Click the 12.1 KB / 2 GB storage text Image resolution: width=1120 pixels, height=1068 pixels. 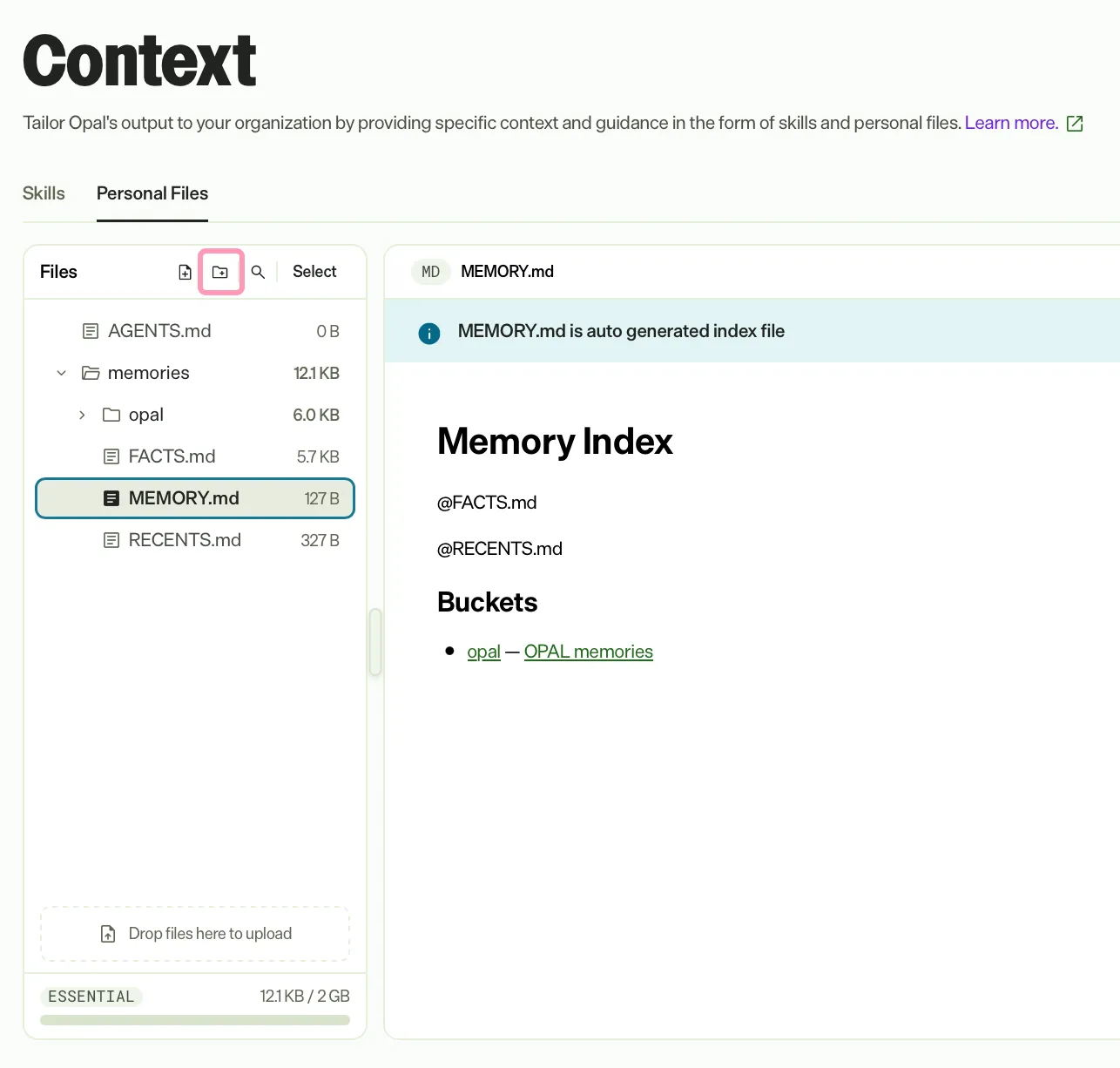(305, 996)
